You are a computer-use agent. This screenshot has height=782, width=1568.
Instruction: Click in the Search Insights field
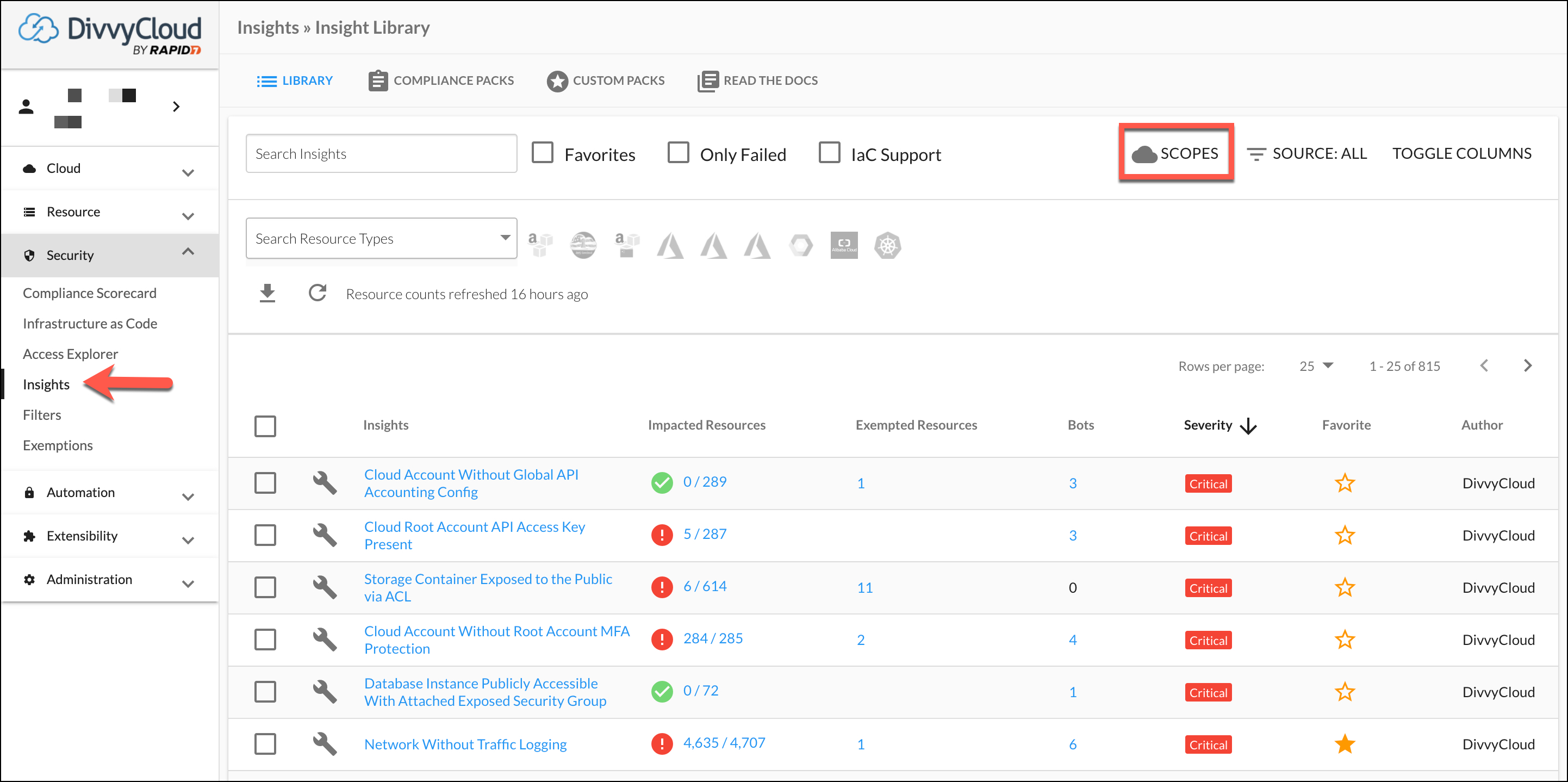point(381,153)
